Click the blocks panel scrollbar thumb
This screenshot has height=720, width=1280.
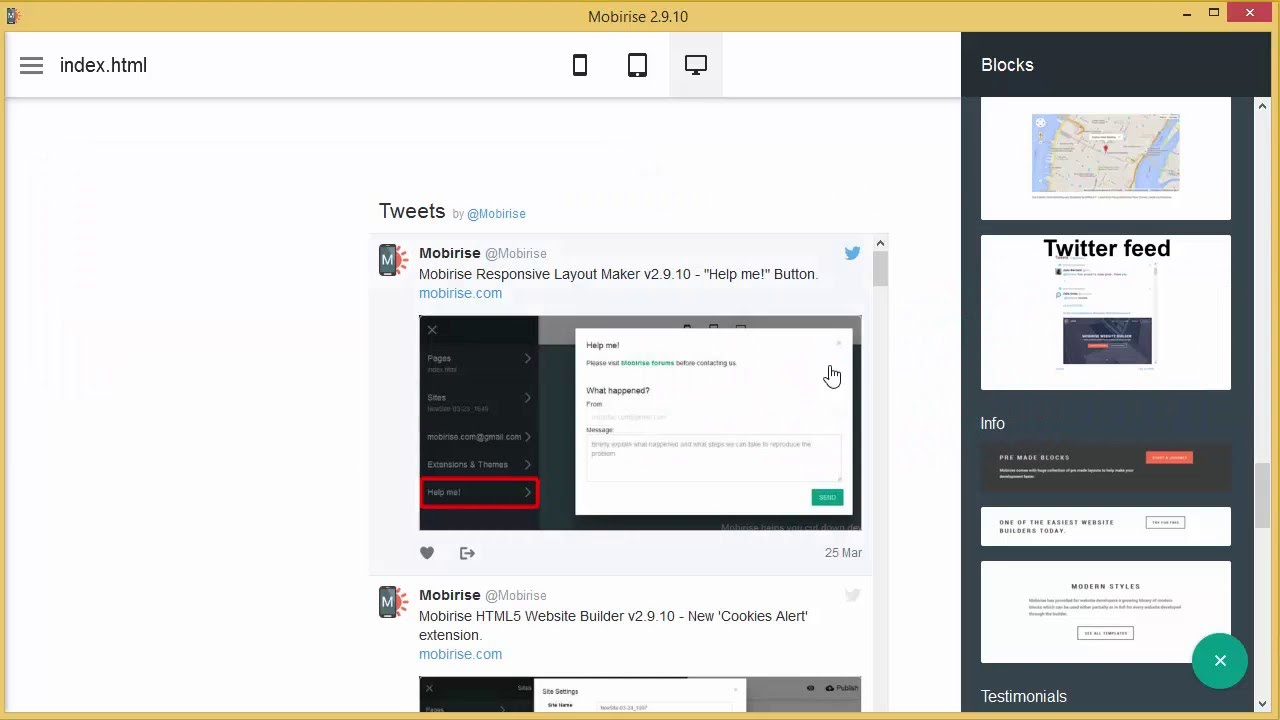[1262, 496]
